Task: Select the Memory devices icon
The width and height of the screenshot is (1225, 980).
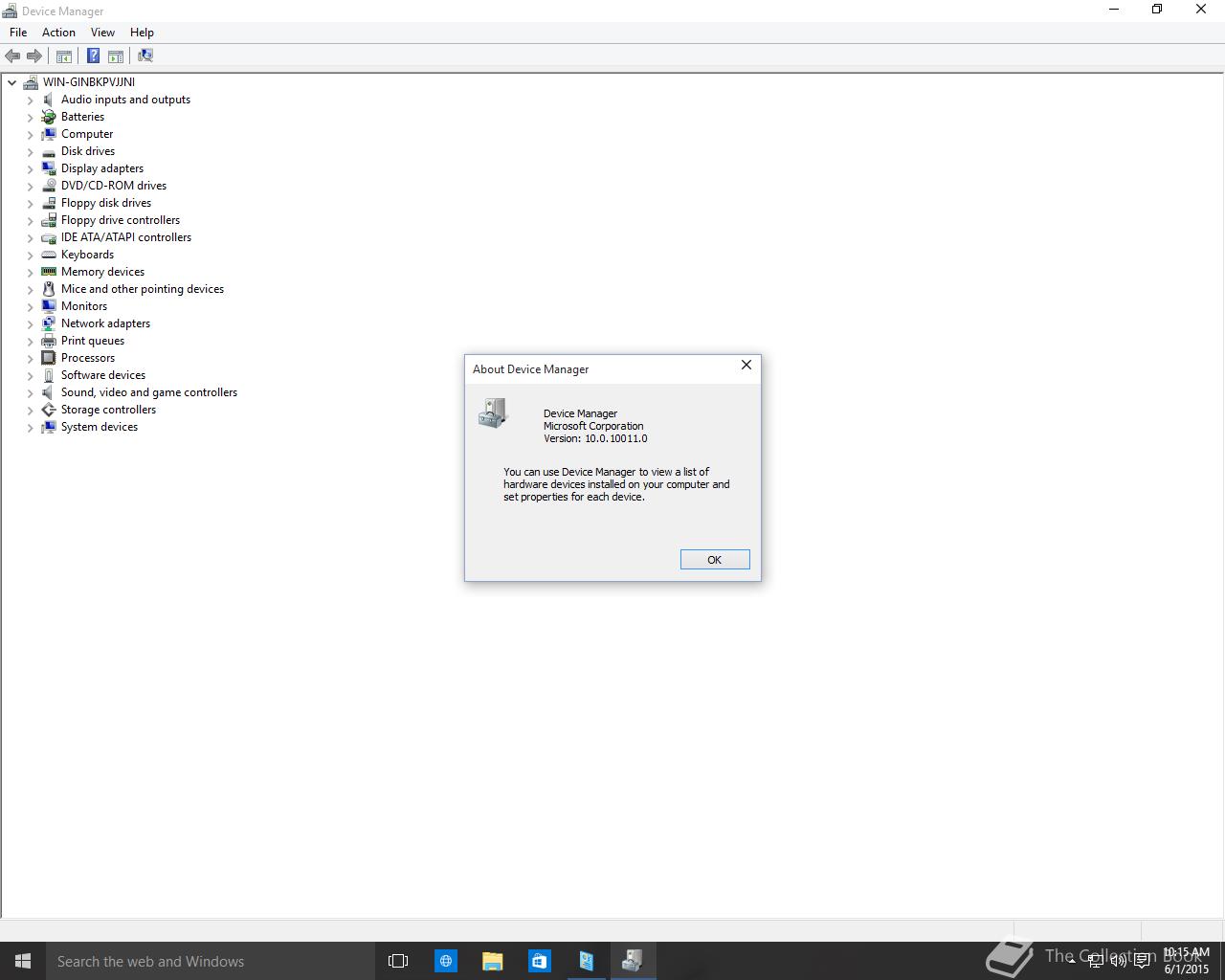Action: click(49, 272)
